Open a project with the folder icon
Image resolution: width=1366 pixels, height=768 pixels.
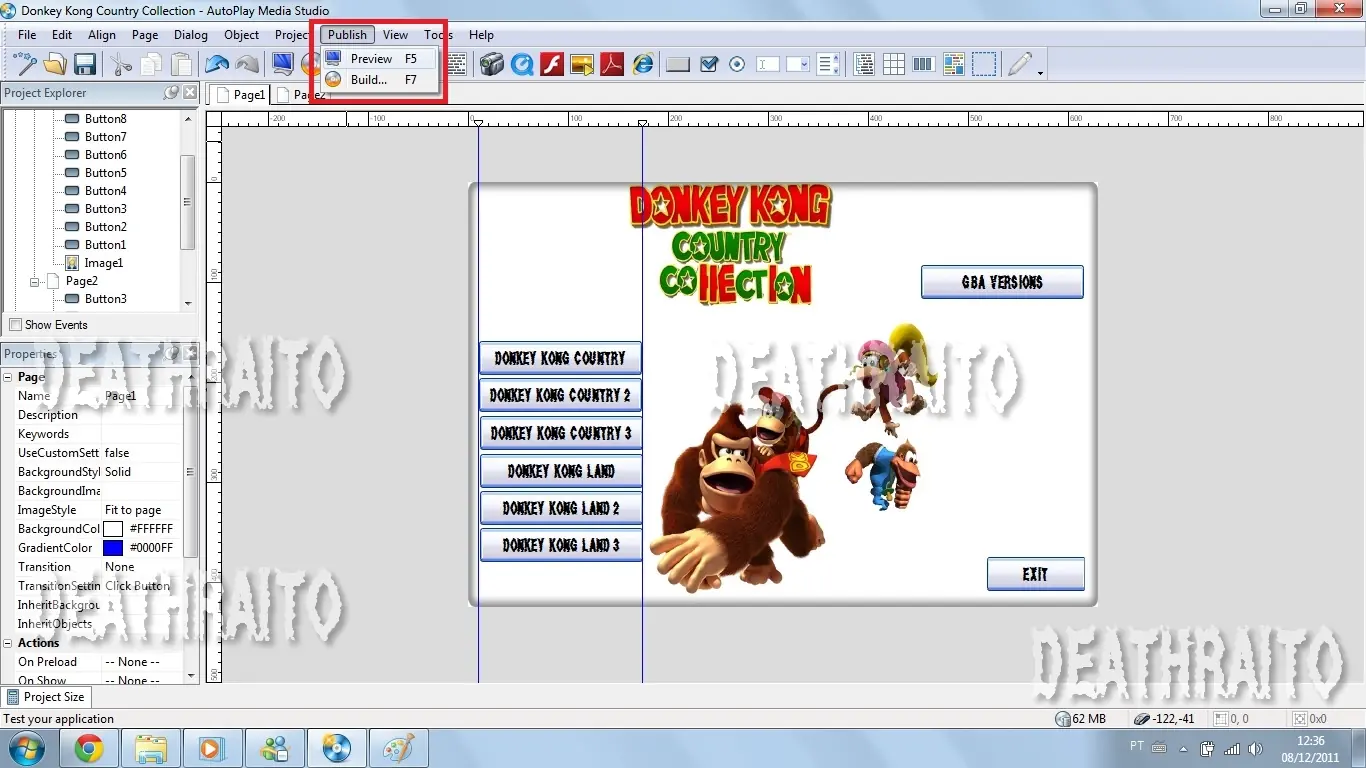pos(55,65)
